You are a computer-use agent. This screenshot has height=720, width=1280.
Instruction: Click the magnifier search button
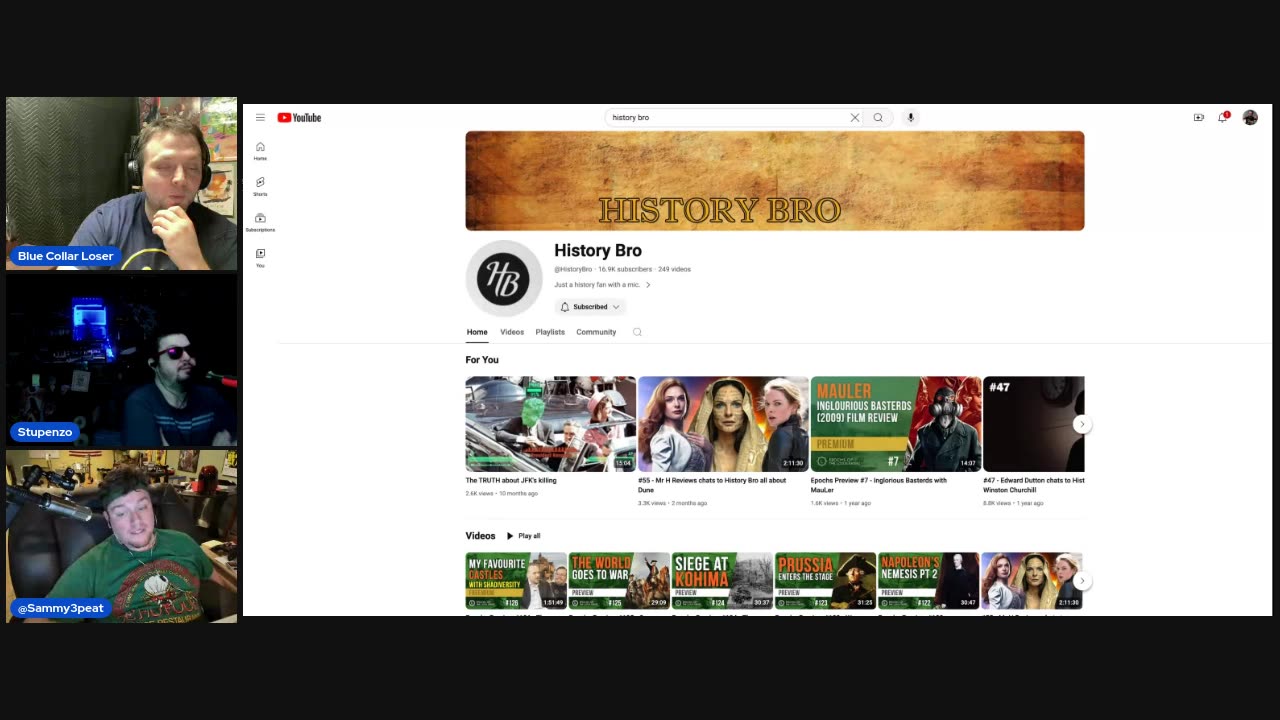click(x=878, y=117)
